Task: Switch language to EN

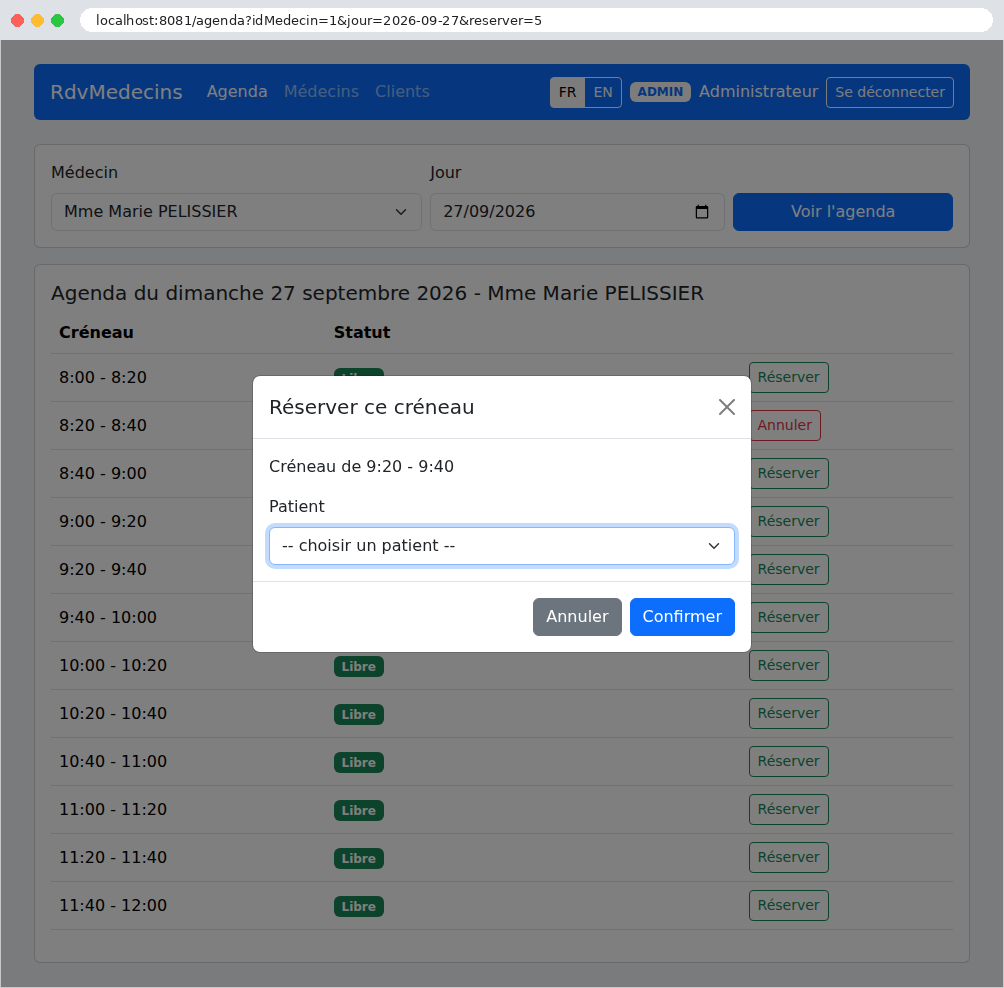Action: click(x=603, y=92)
